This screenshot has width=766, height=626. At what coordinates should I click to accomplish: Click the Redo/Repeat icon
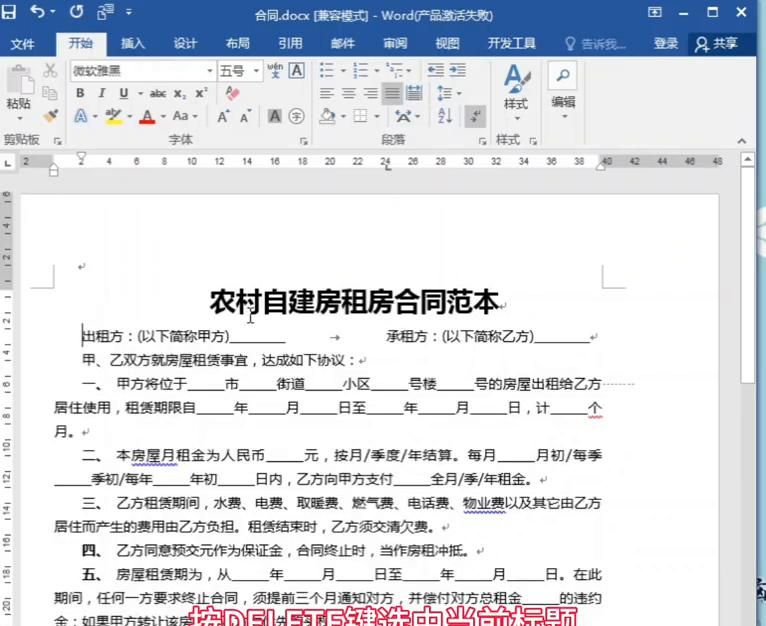[76, 11]
